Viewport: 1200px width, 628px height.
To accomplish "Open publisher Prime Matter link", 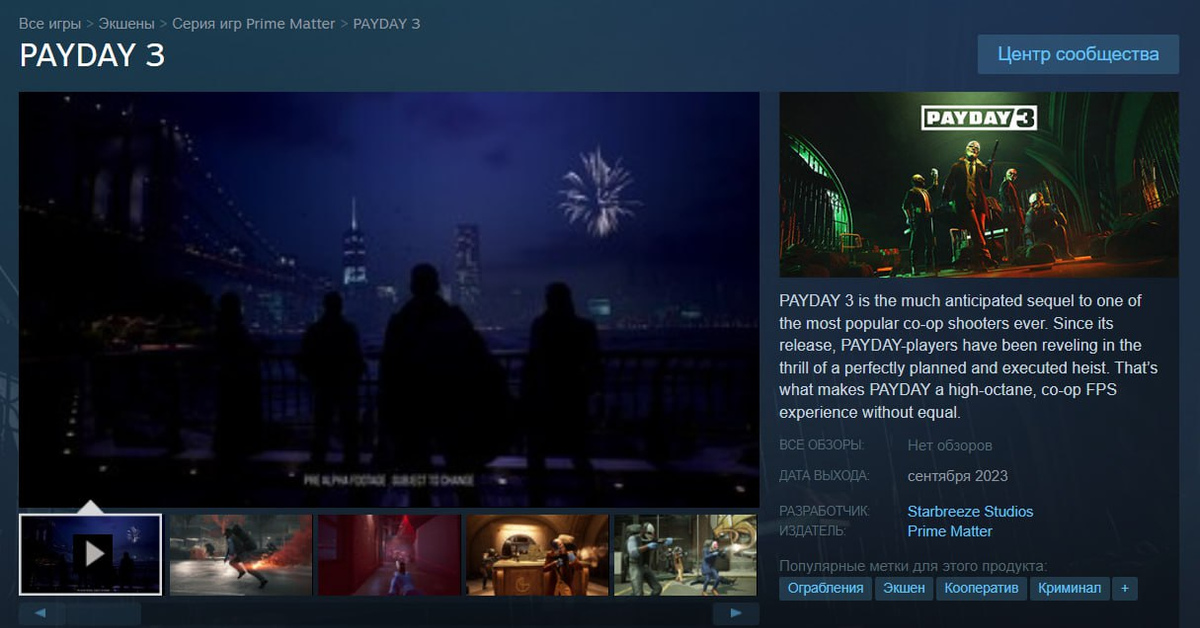I will point(950,531).
